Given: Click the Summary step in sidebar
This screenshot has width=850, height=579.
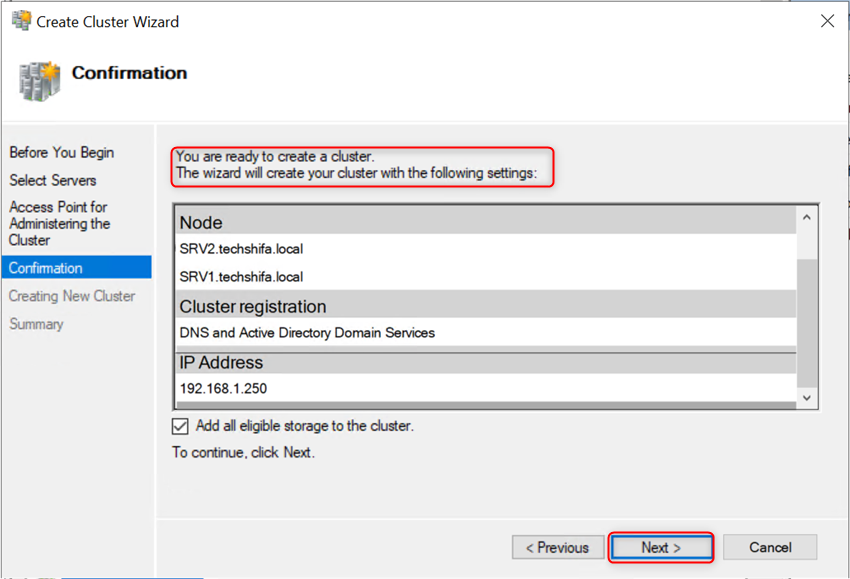Looking at the screenshot, I should (36, 324).
